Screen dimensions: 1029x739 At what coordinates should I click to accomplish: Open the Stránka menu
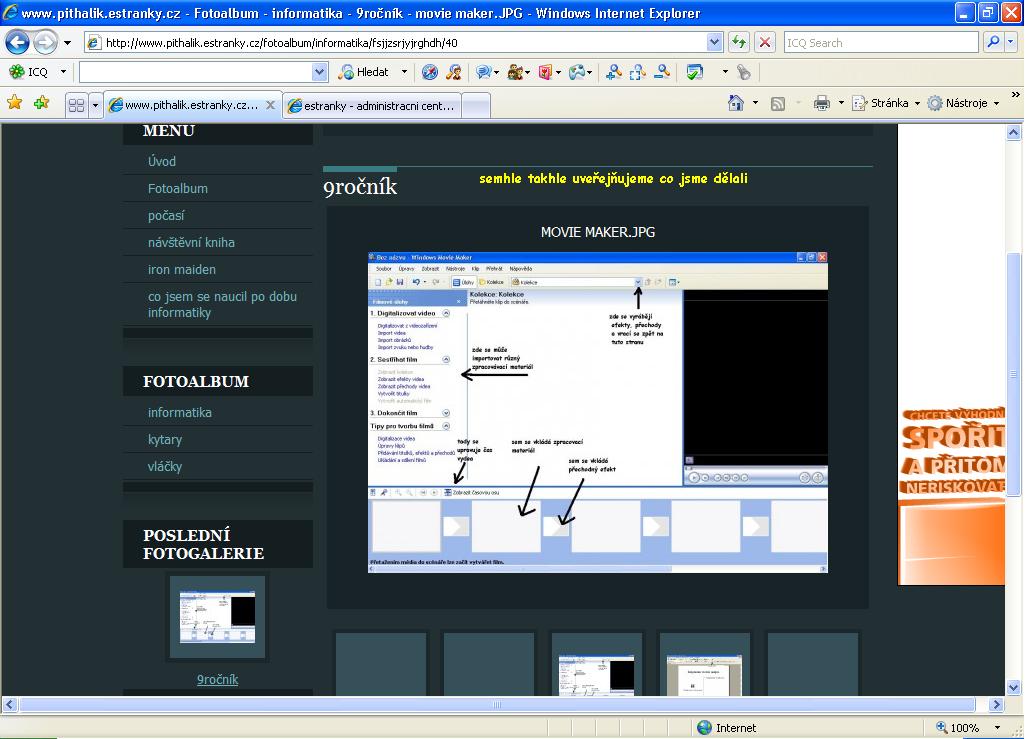[886, 103]
